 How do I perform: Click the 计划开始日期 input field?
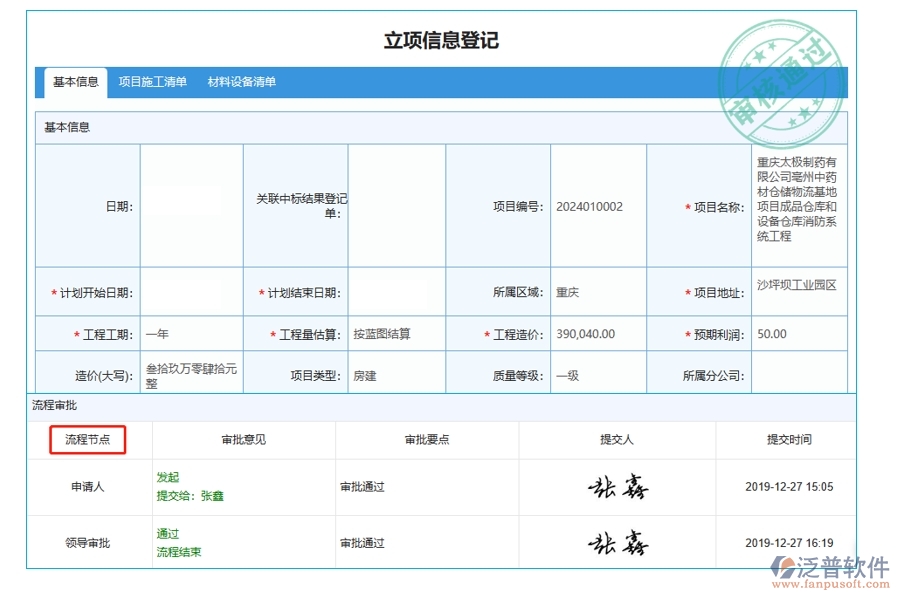pyautogui.click(x=189, y=293)
